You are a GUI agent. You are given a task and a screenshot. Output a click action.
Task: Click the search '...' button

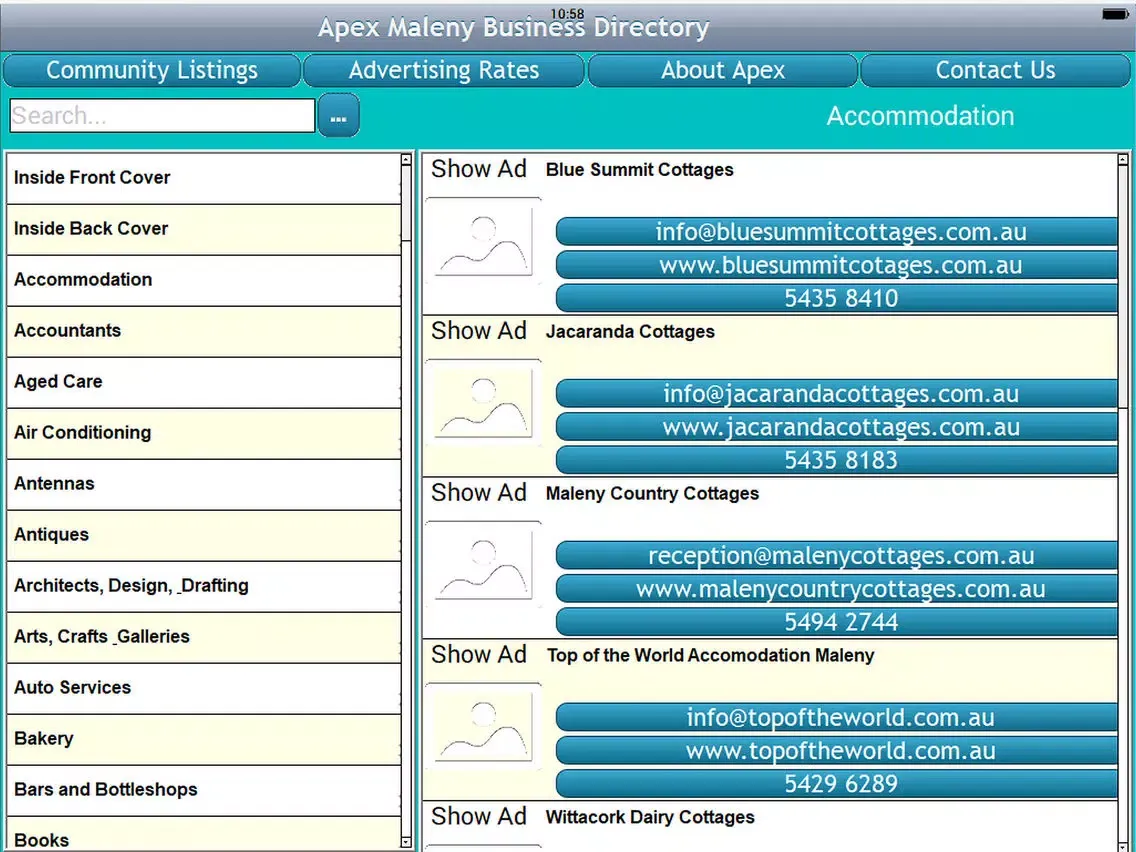[338, 116]
